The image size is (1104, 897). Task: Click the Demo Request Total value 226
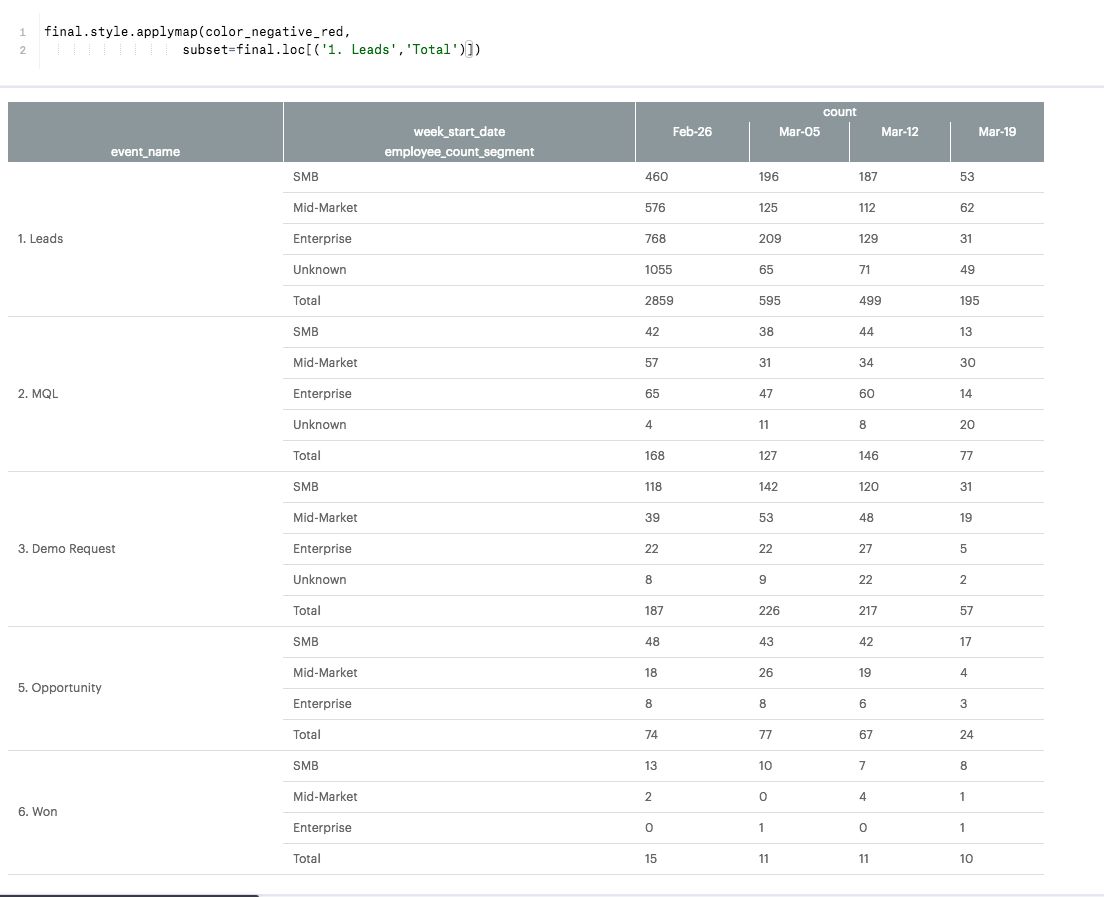pyautogui.click(x=769, y=611)
